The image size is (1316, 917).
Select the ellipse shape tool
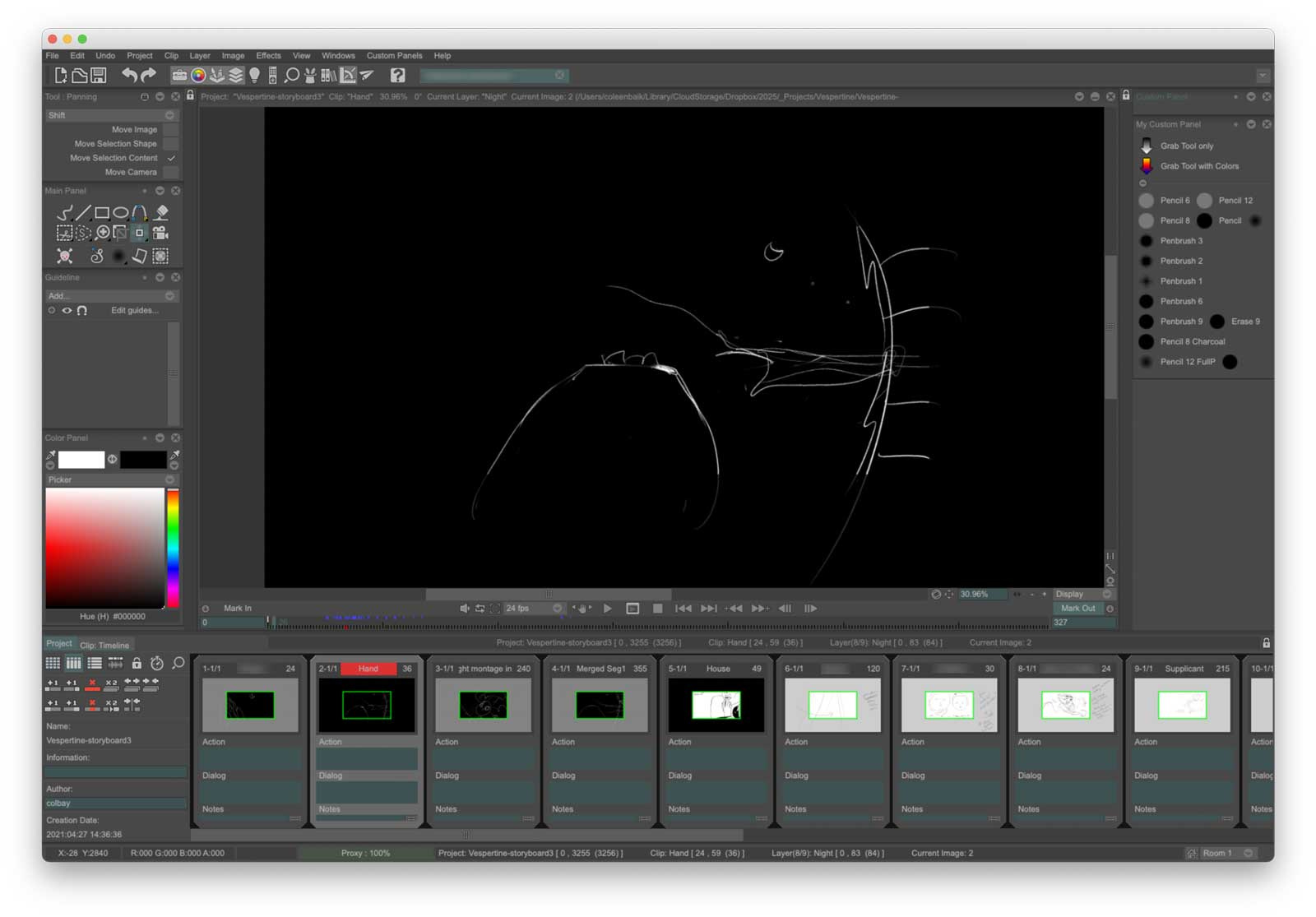(121, 213)
